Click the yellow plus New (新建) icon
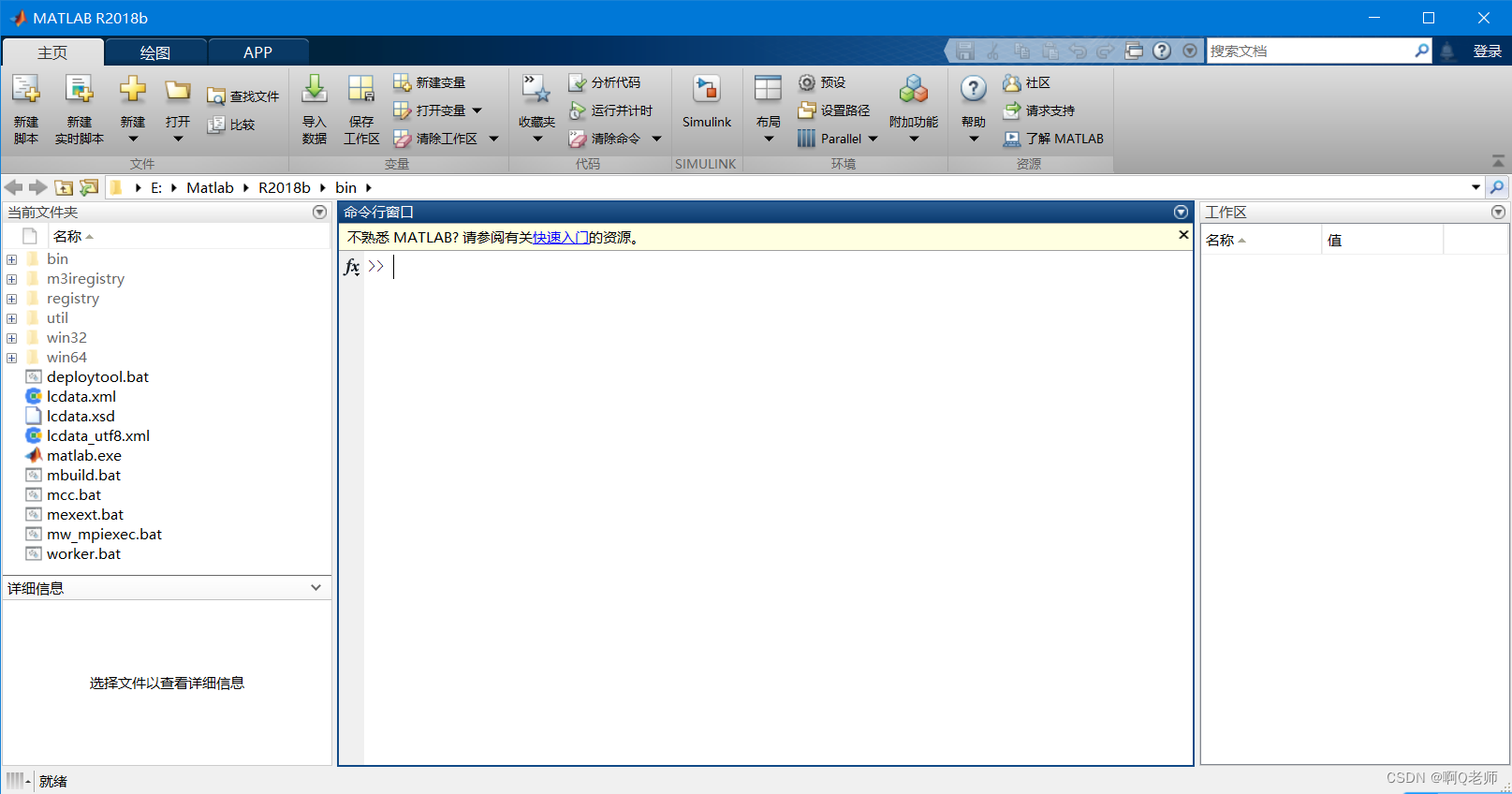 point(133,90)
